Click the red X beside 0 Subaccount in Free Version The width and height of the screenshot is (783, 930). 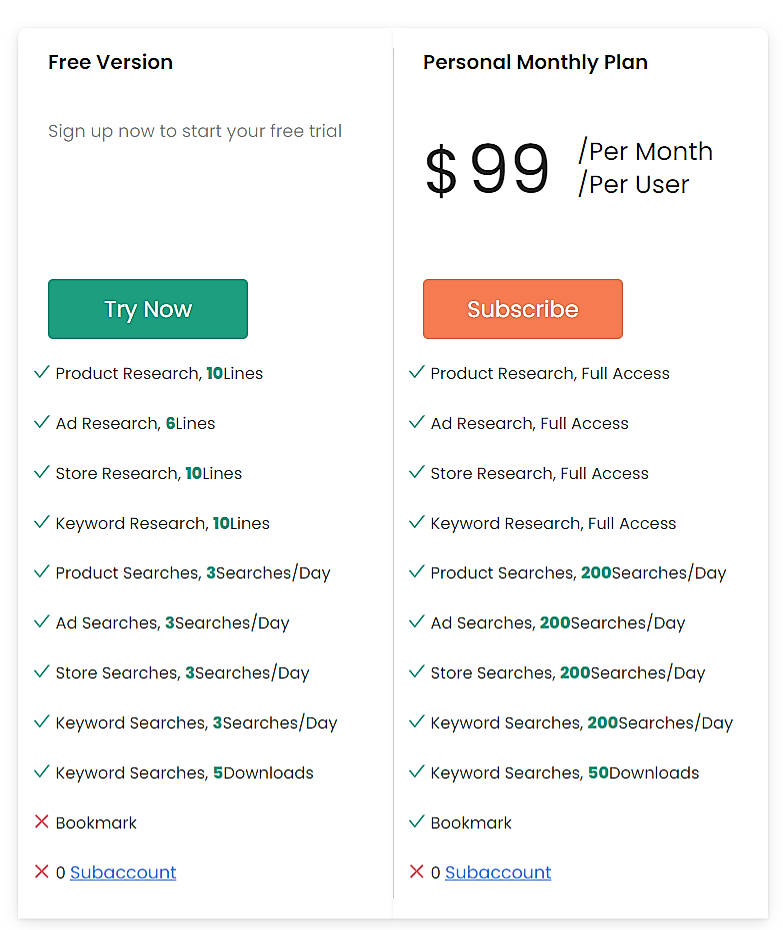[x=41, y=871]
